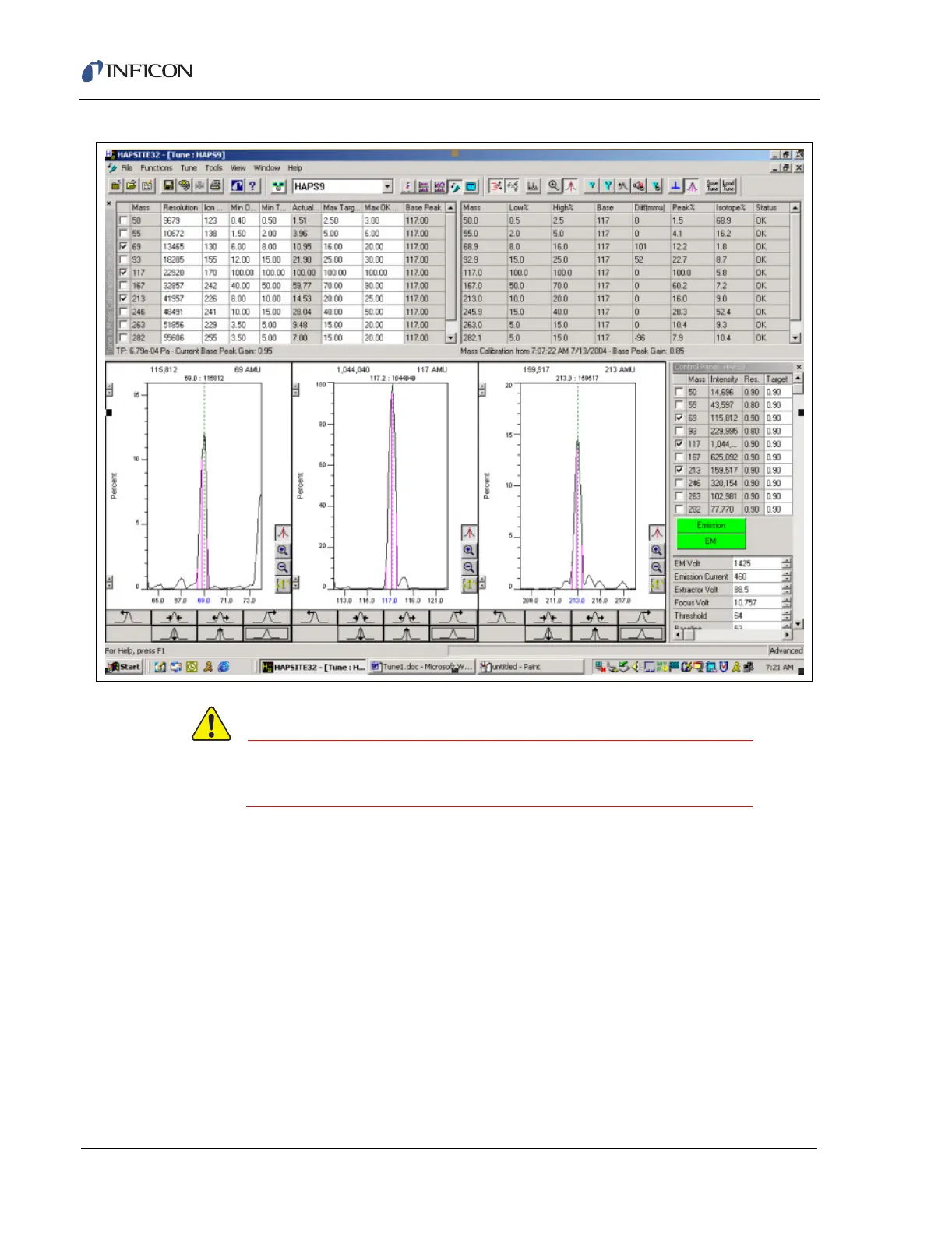Click the printer icon in the toolbar
The height and width of the screenshot is (1234, 952).
pyautogui.click(x=216, y=186)
